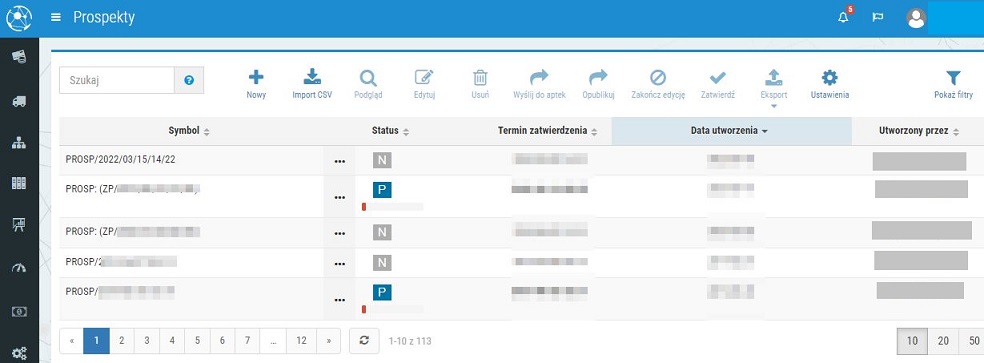Go to page 3
The image size is (984, 363).
pyautogui.click(x=147, y=340)
